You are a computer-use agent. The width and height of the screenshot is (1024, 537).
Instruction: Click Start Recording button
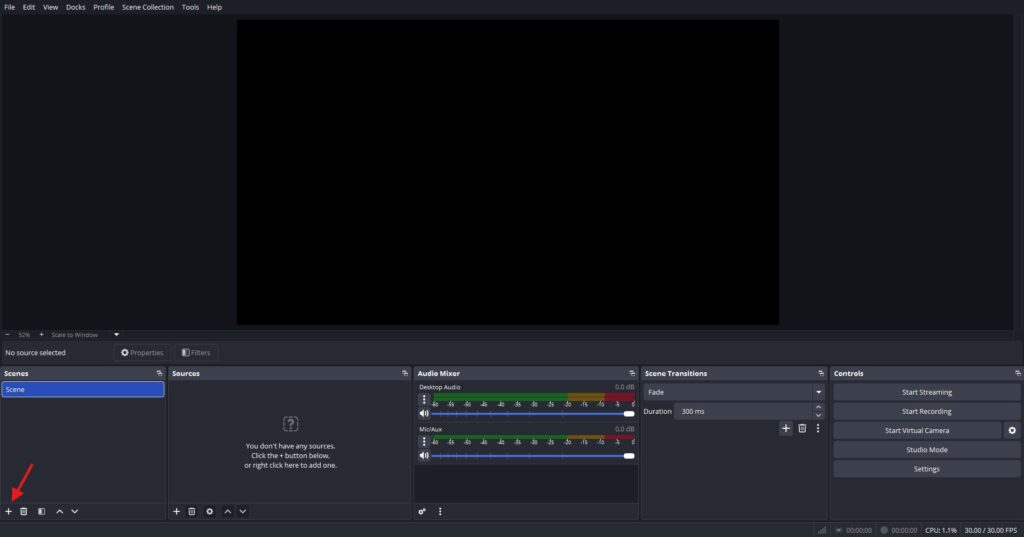point(926,411)
